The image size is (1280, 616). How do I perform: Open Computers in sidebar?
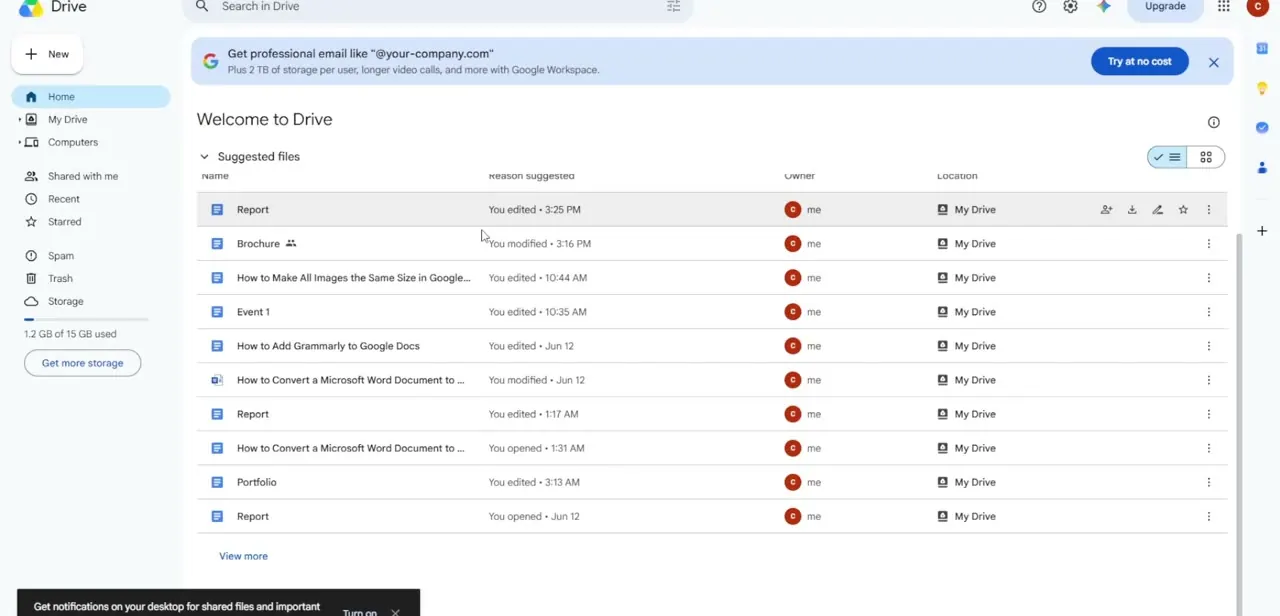pos(72,143)
